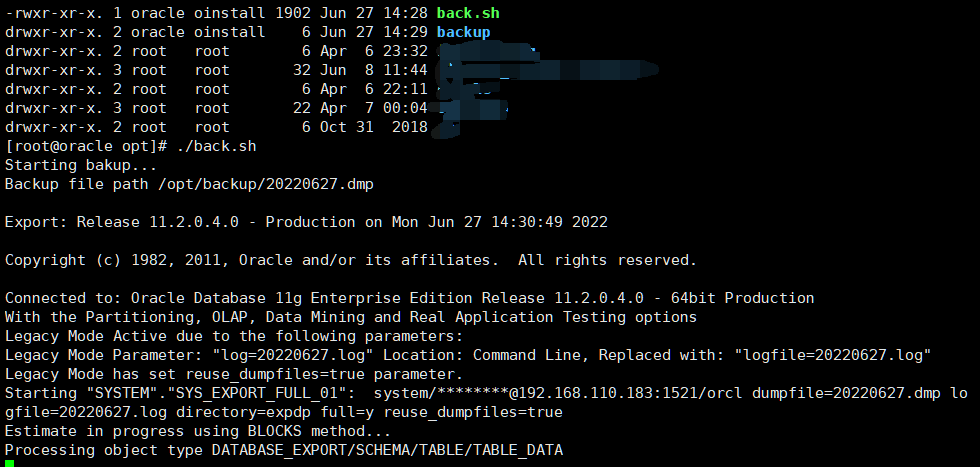The width and height of the screenshot is (980, 467).
Task: Click the "Starting bakup..." output line
Action: pos(81,165)
